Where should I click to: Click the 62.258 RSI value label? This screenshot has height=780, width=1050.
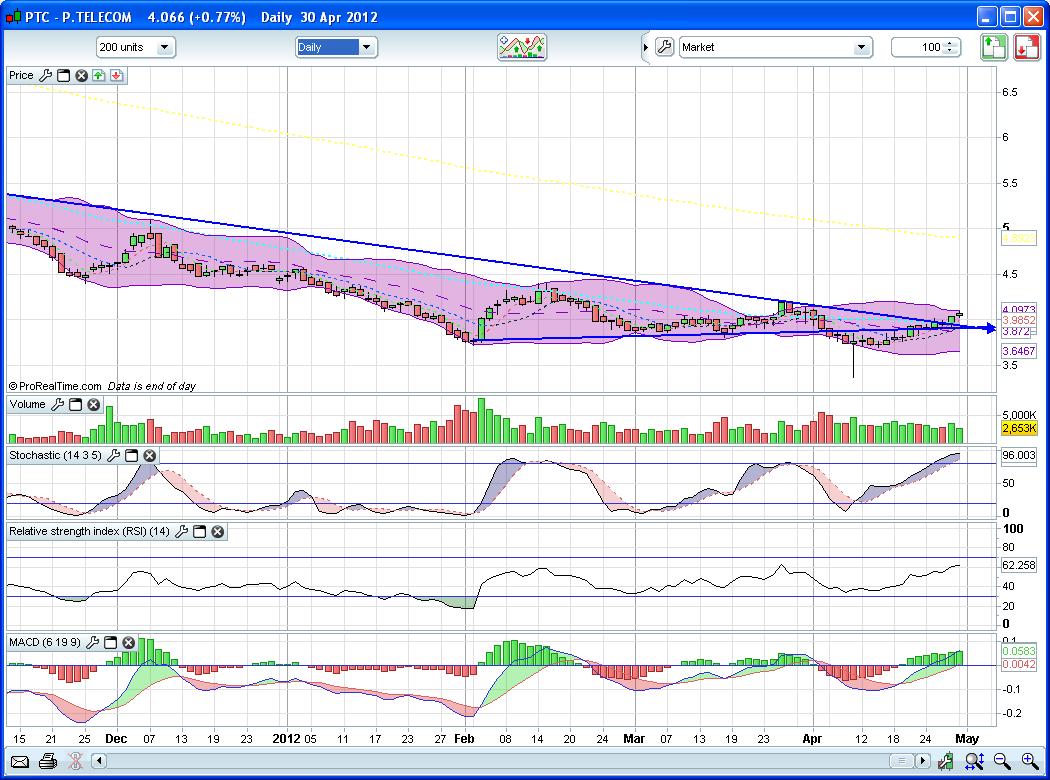point(1019,565)
